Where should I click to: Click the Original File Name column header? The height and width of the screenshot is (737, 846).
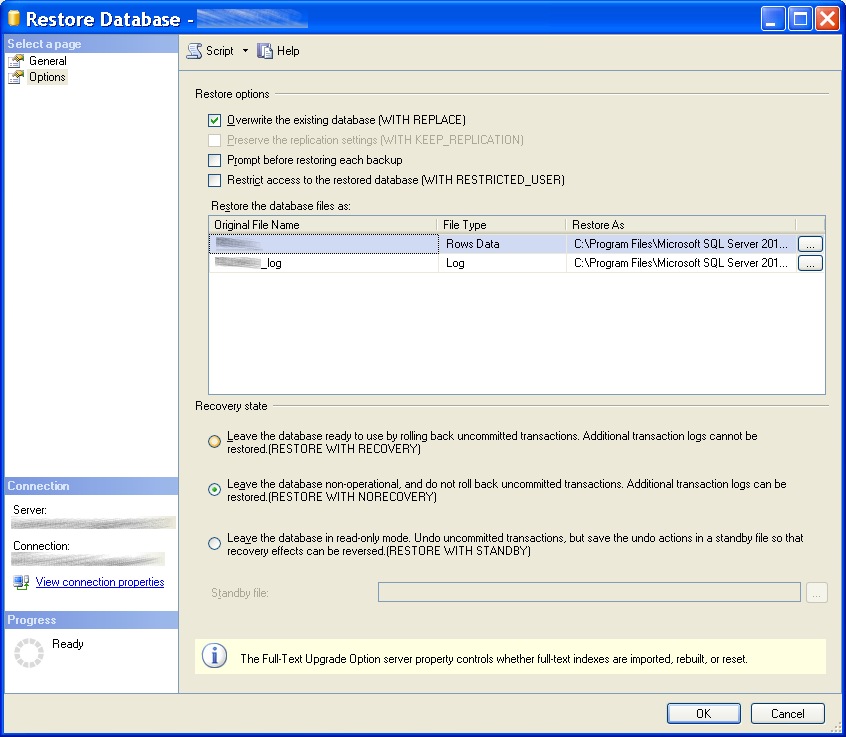coord(323,225)
